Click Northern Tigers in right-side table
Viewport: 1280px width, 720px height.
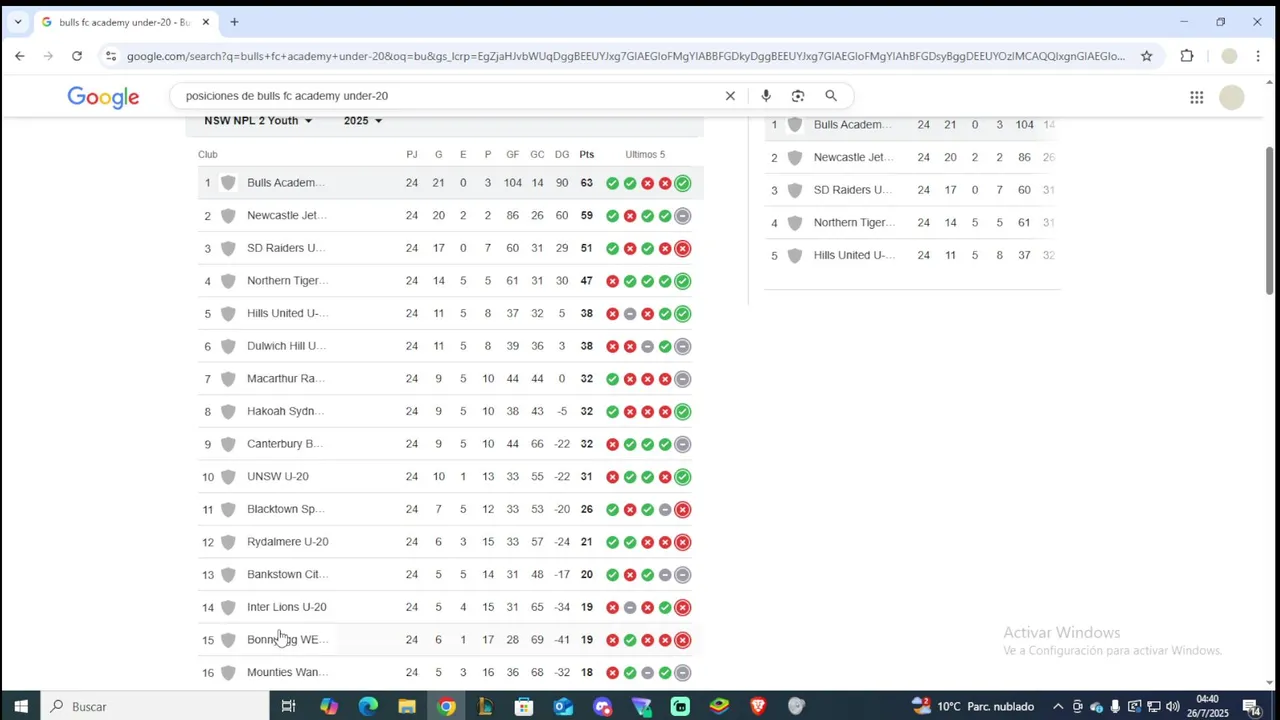(x=854, y=222)
